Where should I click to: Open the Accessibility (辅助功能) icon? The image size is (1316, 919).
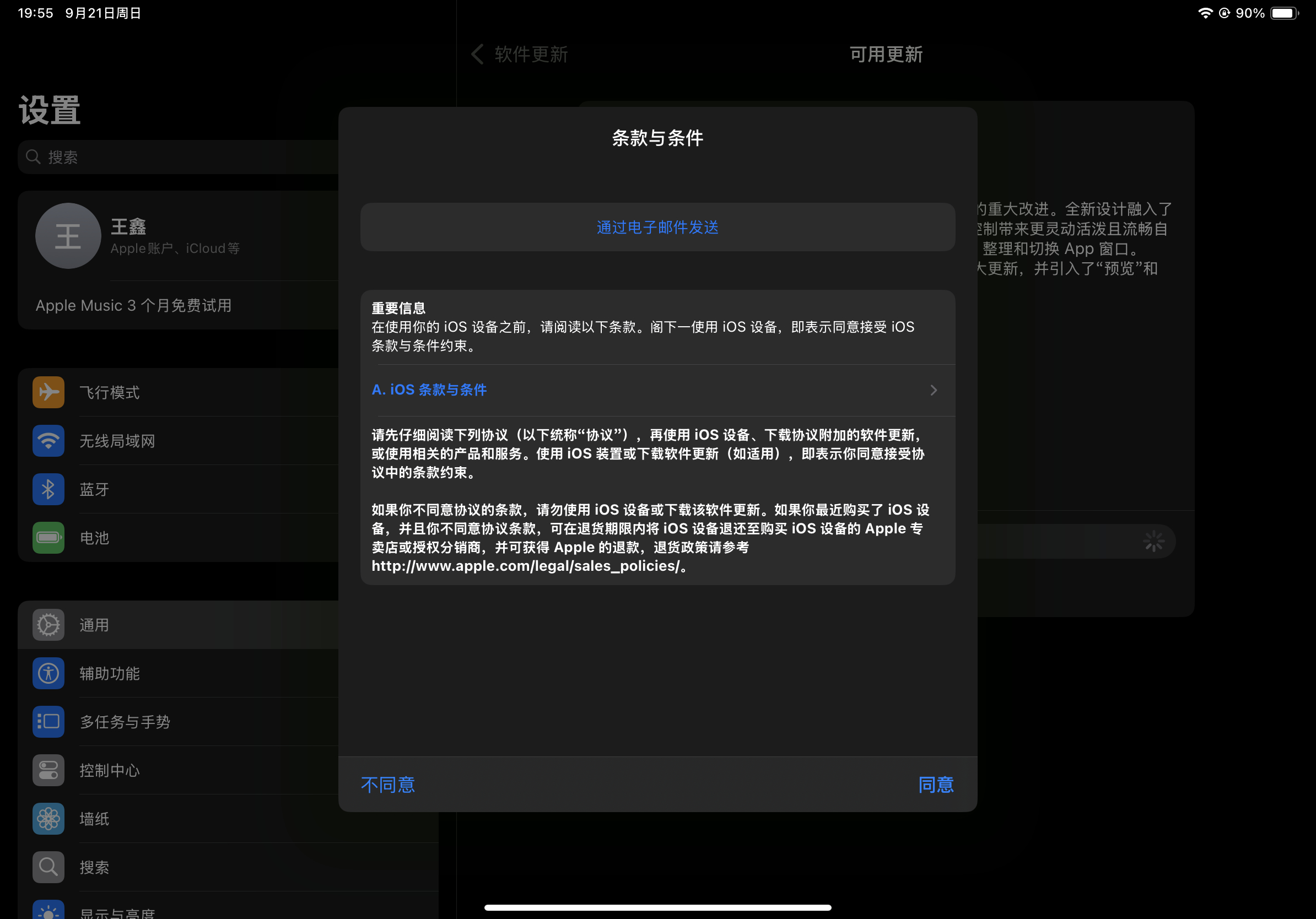48,673
